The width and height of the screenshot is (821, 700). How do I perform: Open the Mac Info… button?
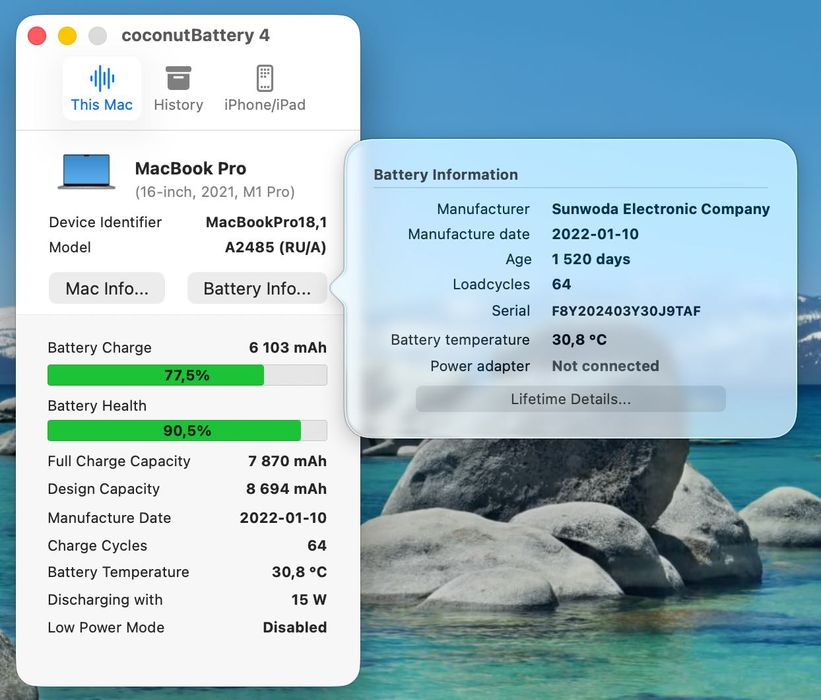coord(107,288)
